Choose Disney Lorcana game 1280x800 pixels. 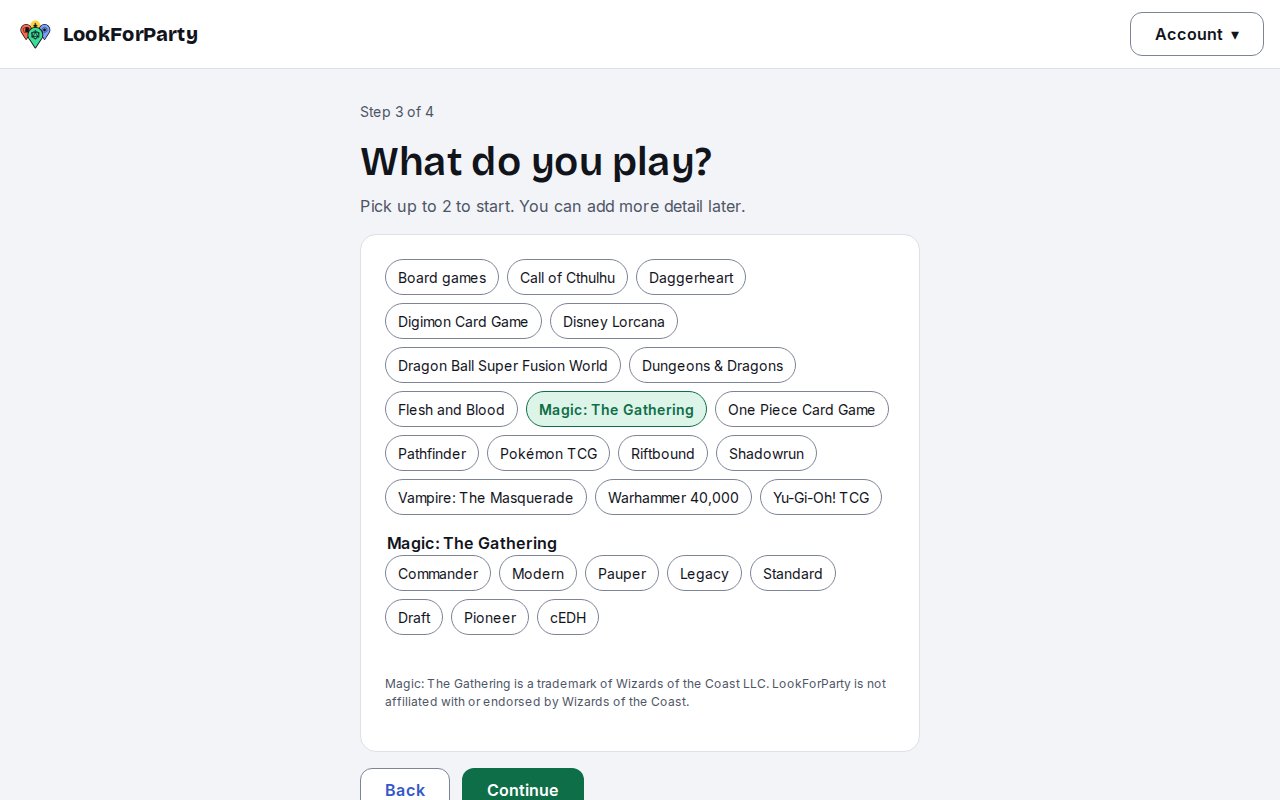tap(614, 321)
